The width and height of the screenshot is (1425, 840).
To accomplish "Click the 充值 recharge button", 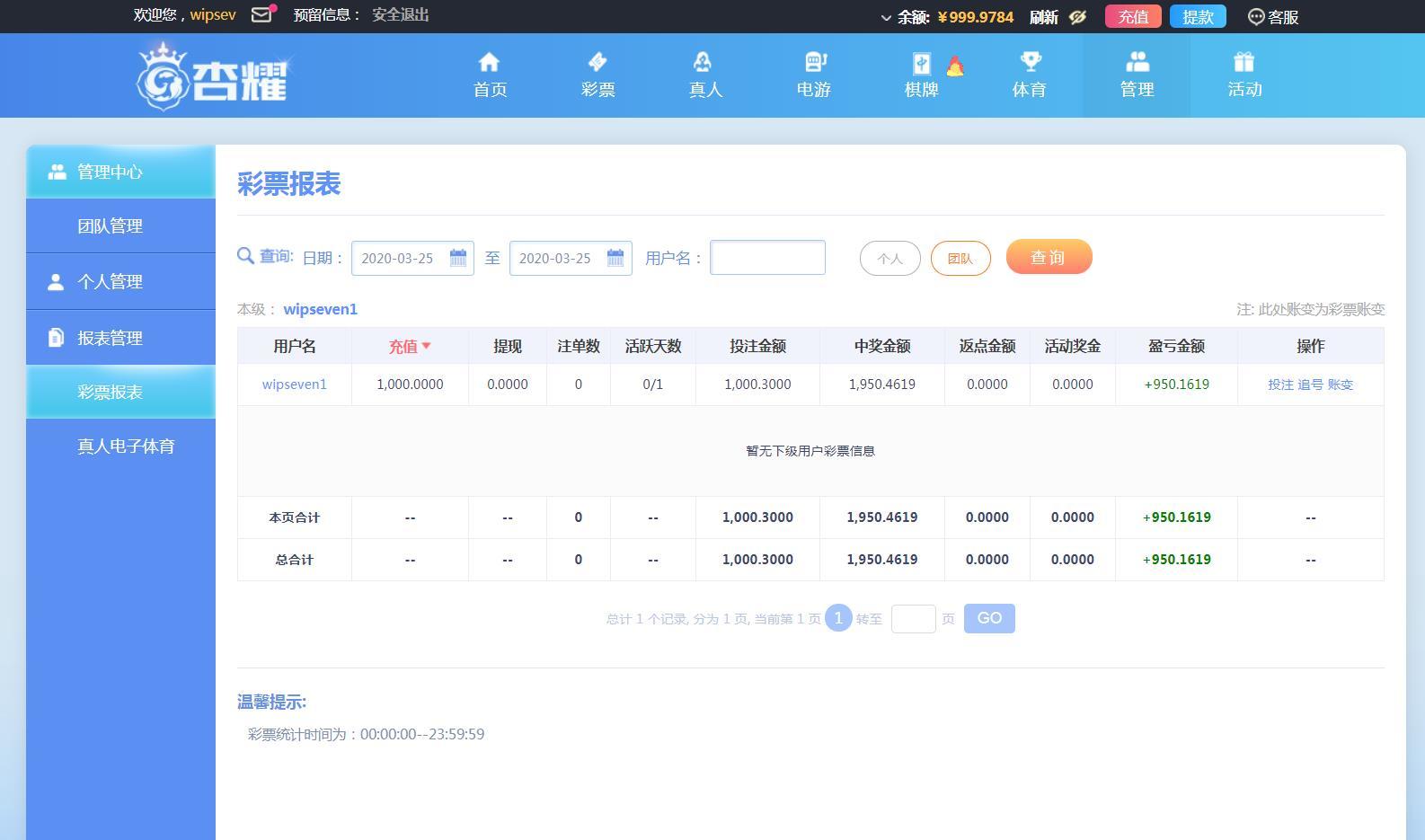I will click(1132, 17).
